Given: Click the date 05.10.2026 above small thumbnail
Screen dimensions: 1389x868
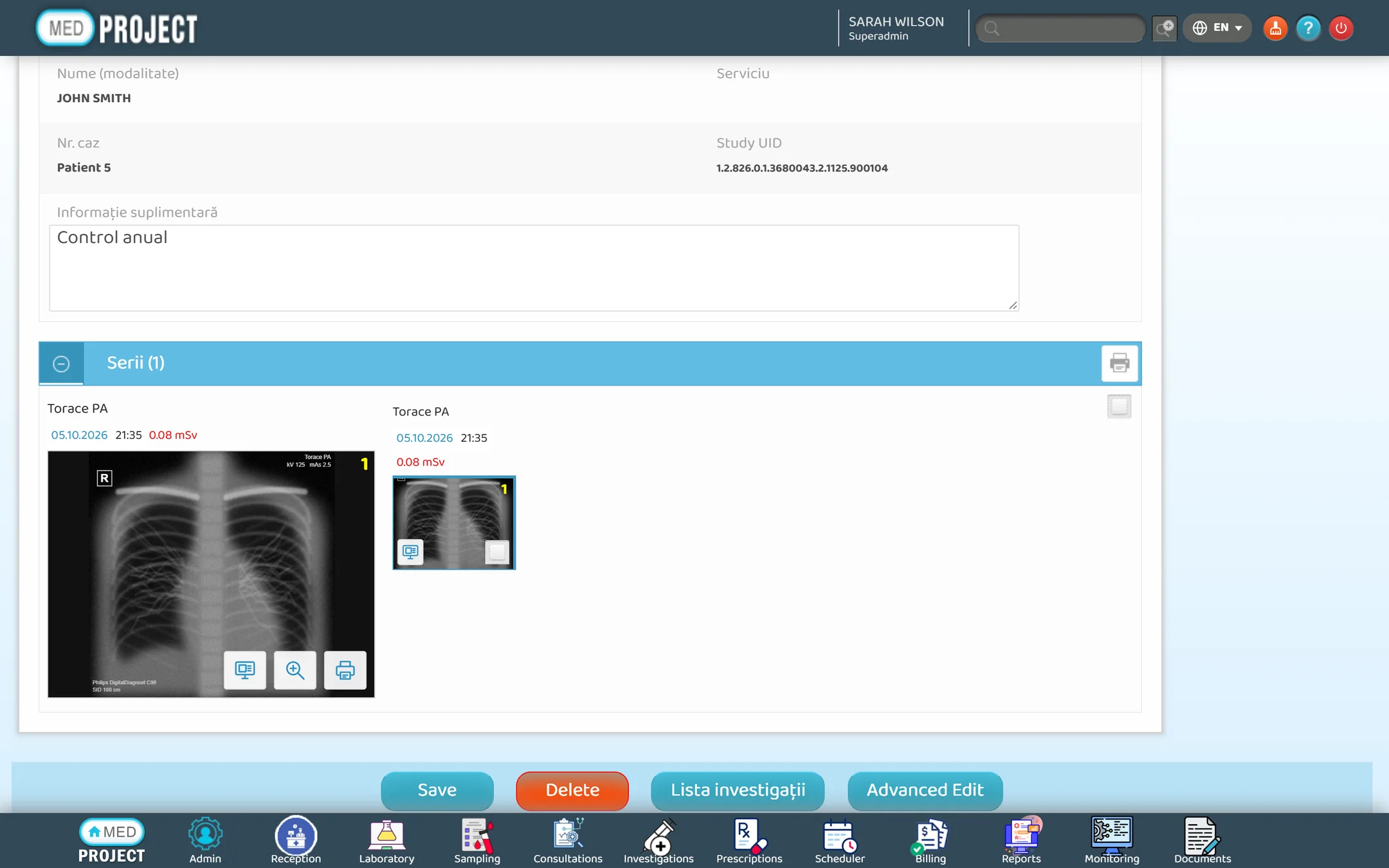Looking at the screenshot, I should click(x=424, y=438).
